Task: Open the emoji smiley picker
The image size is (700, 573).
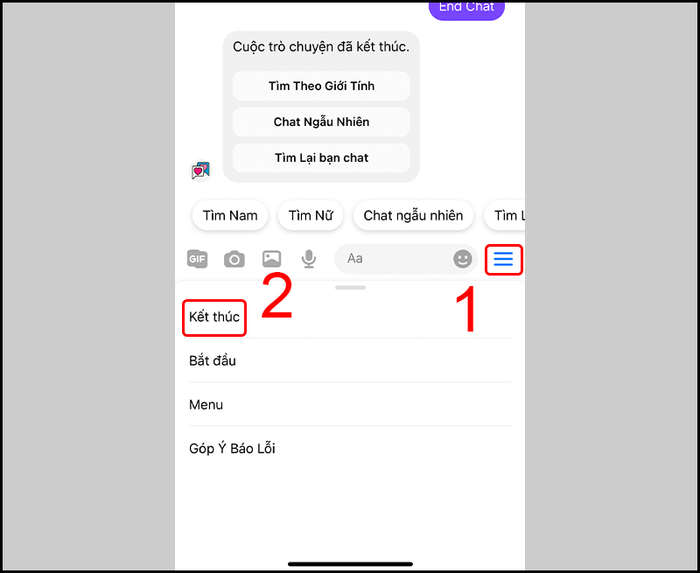Action: tap(462, 259)
